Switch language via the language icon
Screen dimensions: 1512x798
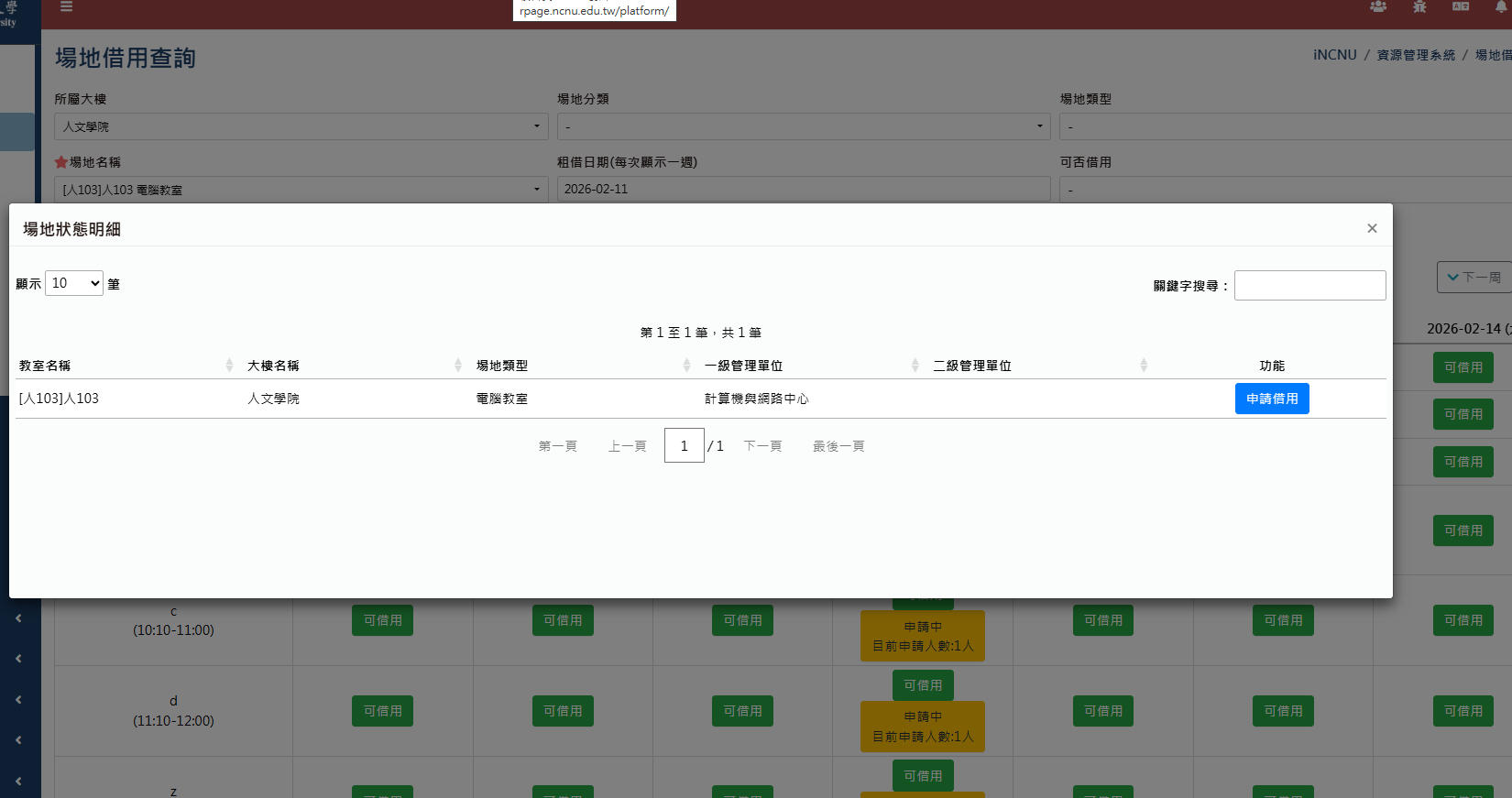click(1461, 6)
